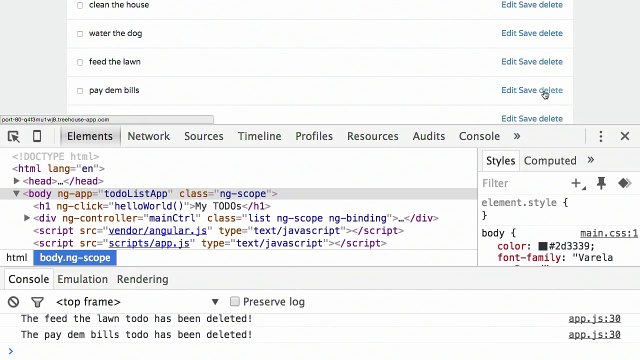Focus the Styles Filter input
The height and width of the screenshot is (360, 640).
coord(524,183)
